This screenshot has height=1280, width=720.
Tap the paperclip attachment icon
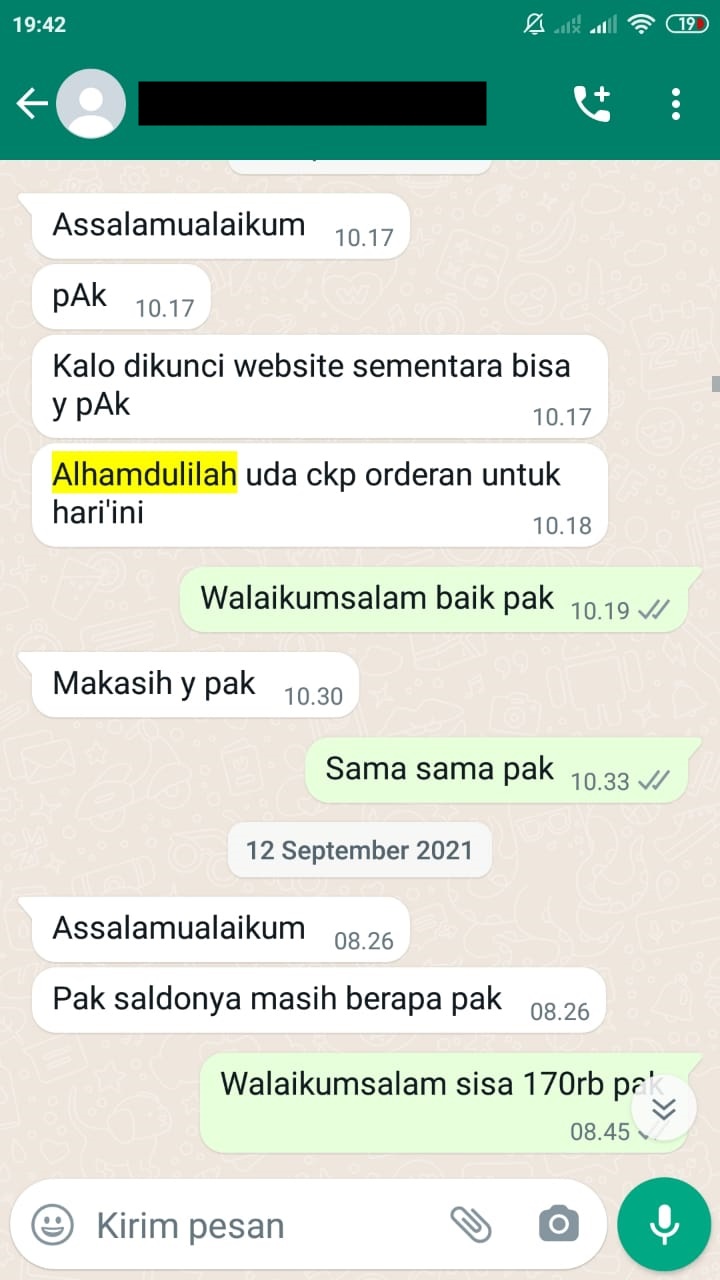click(471, 1223)
